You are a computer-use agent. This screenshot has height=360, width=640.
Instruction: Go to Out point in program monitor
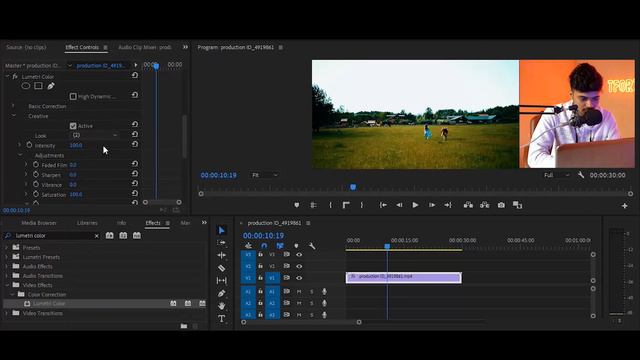(448, 205)
